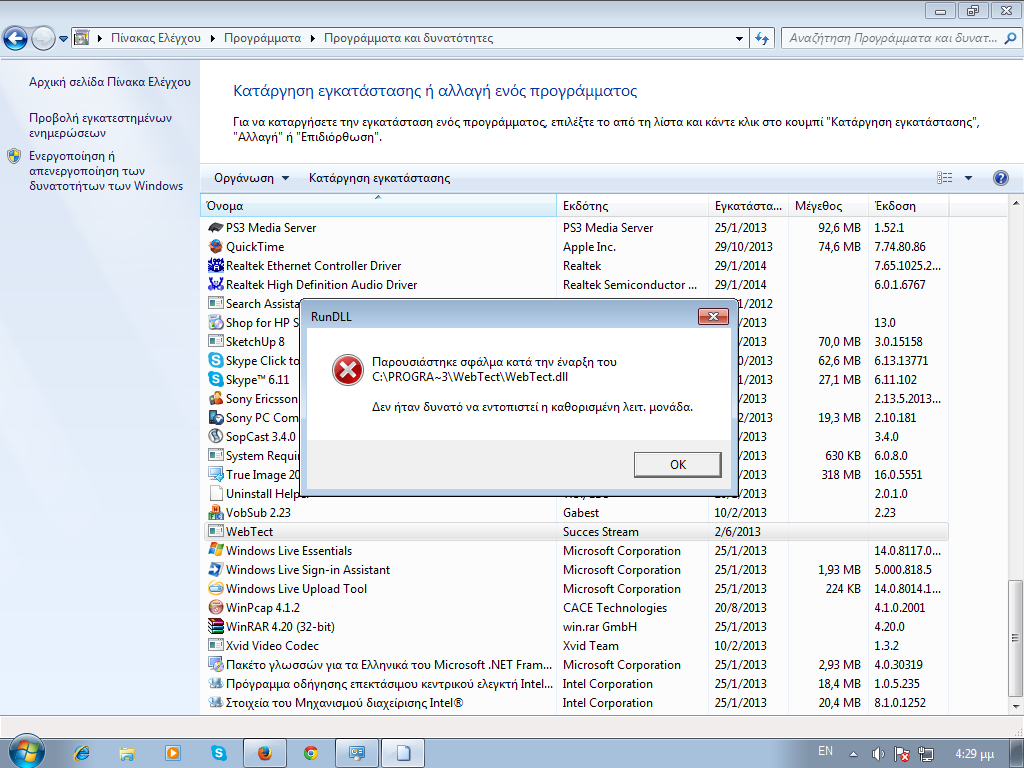The height and width of the screenshot is (768, 1024).
Task: Close the RunDLL error dialog
Action: point(713,317)
